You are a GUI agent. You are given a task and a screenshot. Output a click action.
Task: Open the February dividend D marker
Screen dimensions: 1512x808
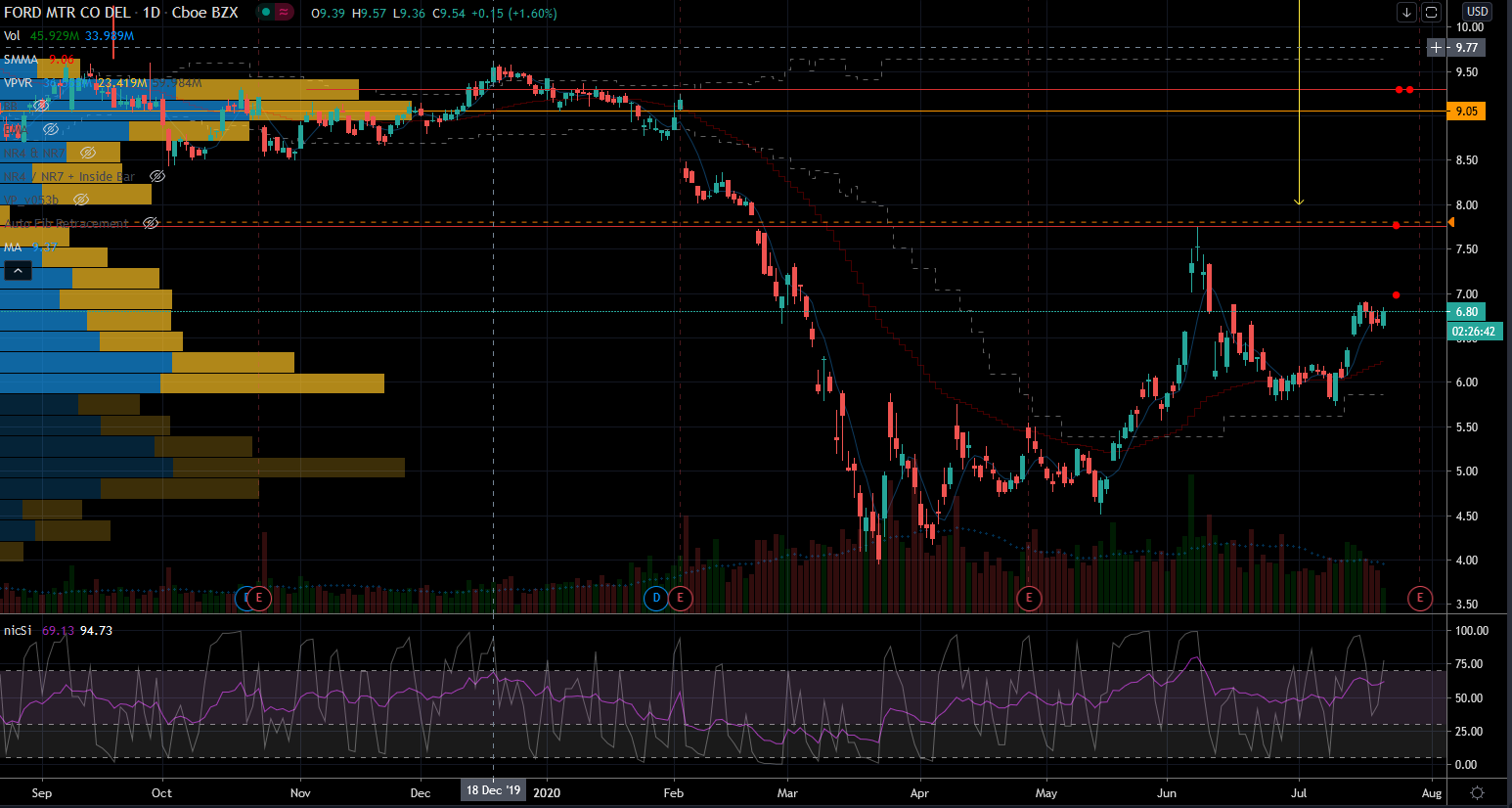655,598
